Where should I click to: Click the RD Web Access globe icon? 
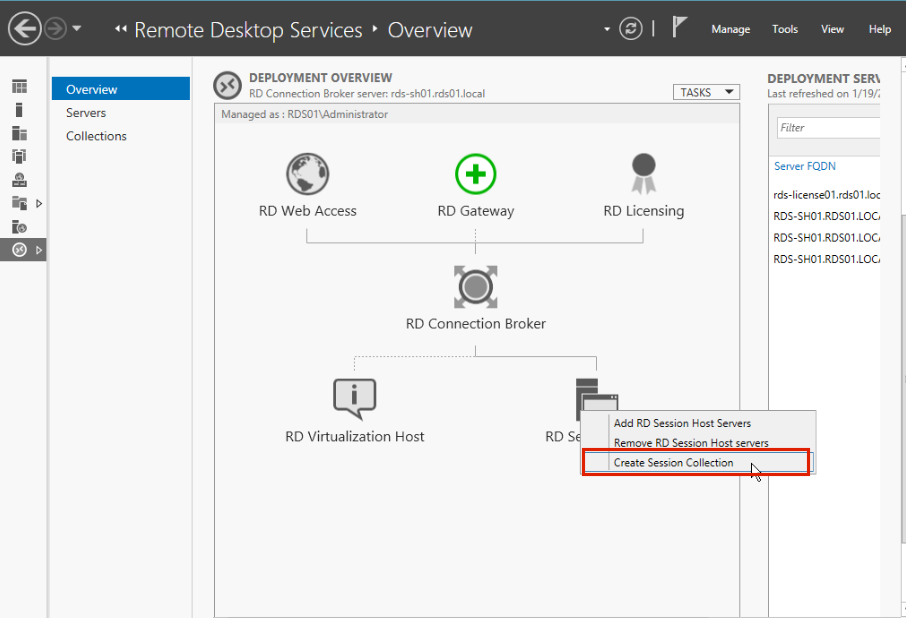pos(307,174)
